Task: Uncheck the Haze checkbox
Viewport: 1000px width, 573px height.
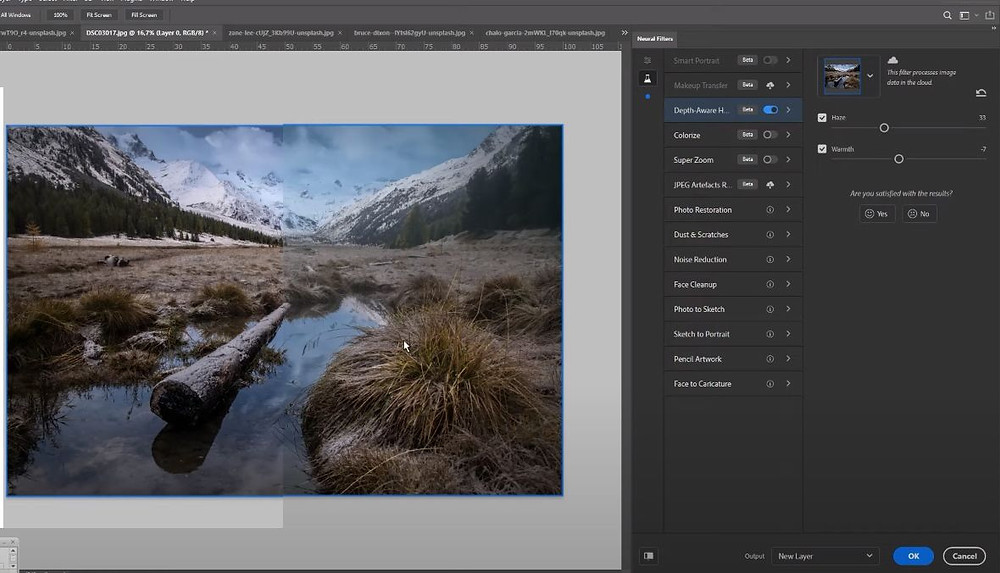Action: [x=822, y=117]
